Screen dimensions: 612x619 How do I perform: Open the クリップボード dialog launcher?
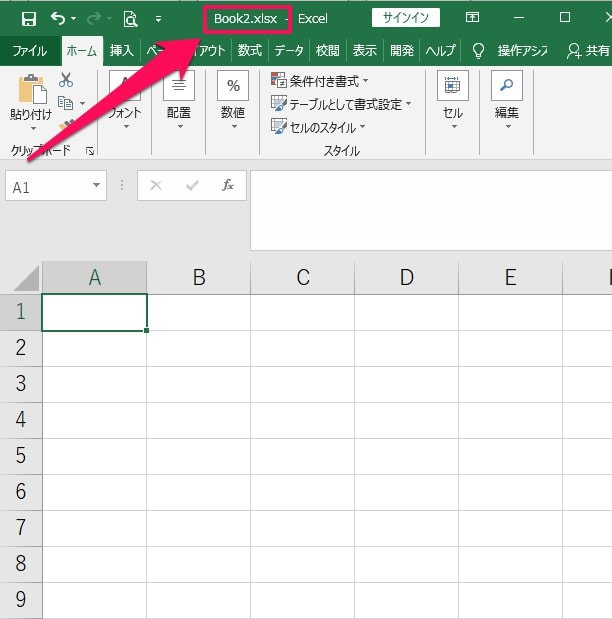(90, 151)
